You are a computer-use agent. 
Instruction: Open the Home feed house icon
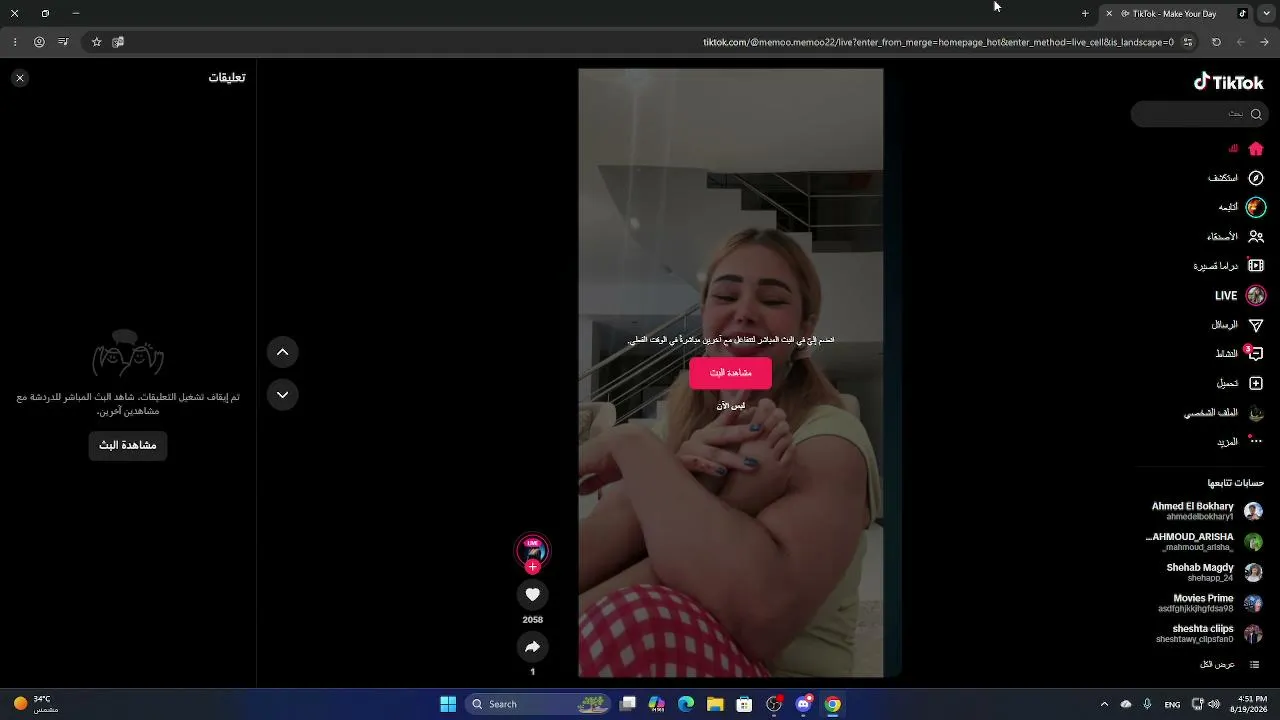click(x=1256, y=149)
